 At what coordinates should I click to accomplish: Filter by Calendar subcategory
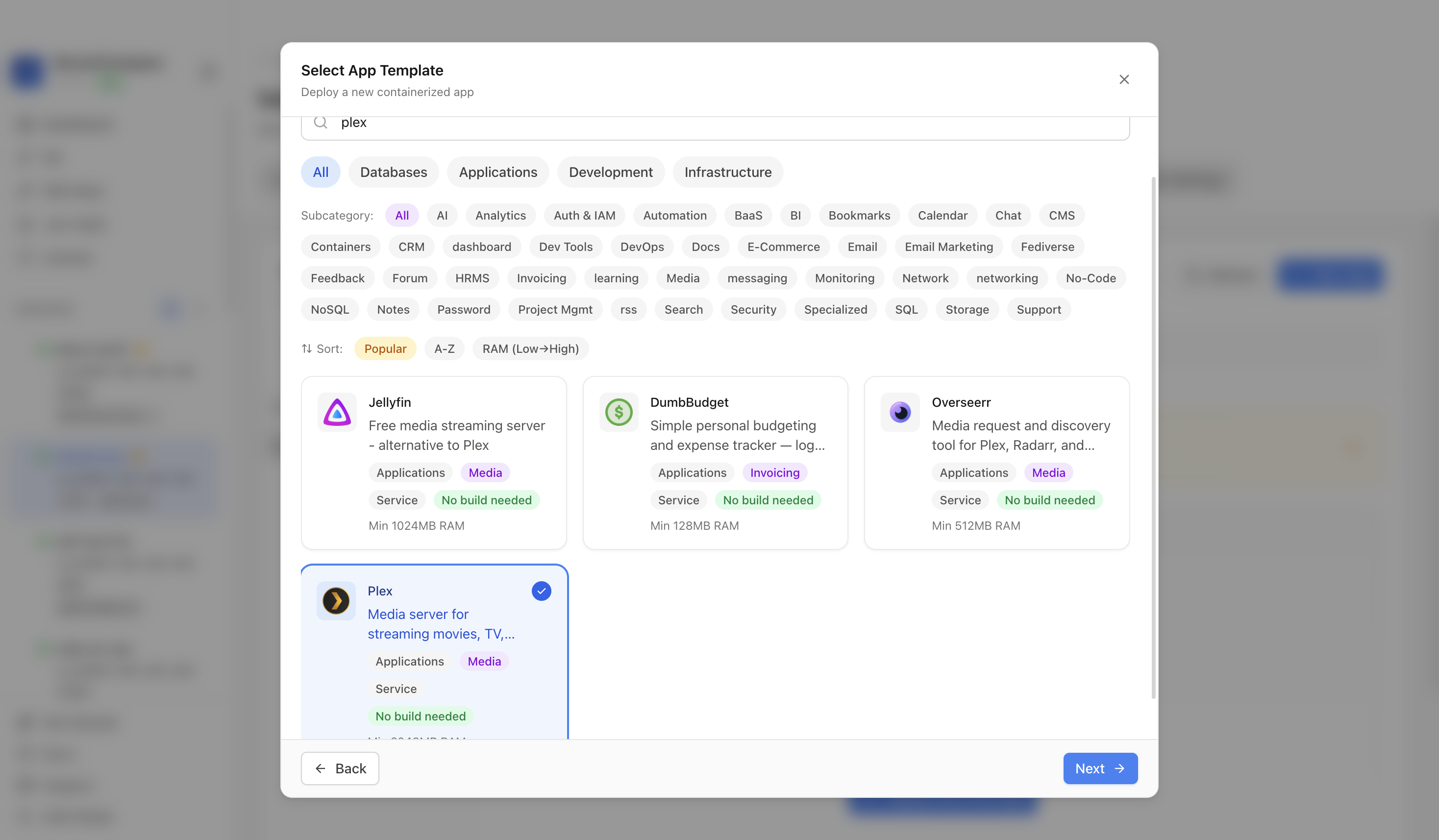943,215
